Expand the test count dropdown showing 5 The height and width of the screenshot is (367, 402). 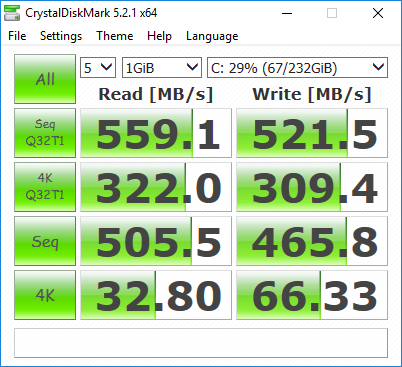coord(98,68)
